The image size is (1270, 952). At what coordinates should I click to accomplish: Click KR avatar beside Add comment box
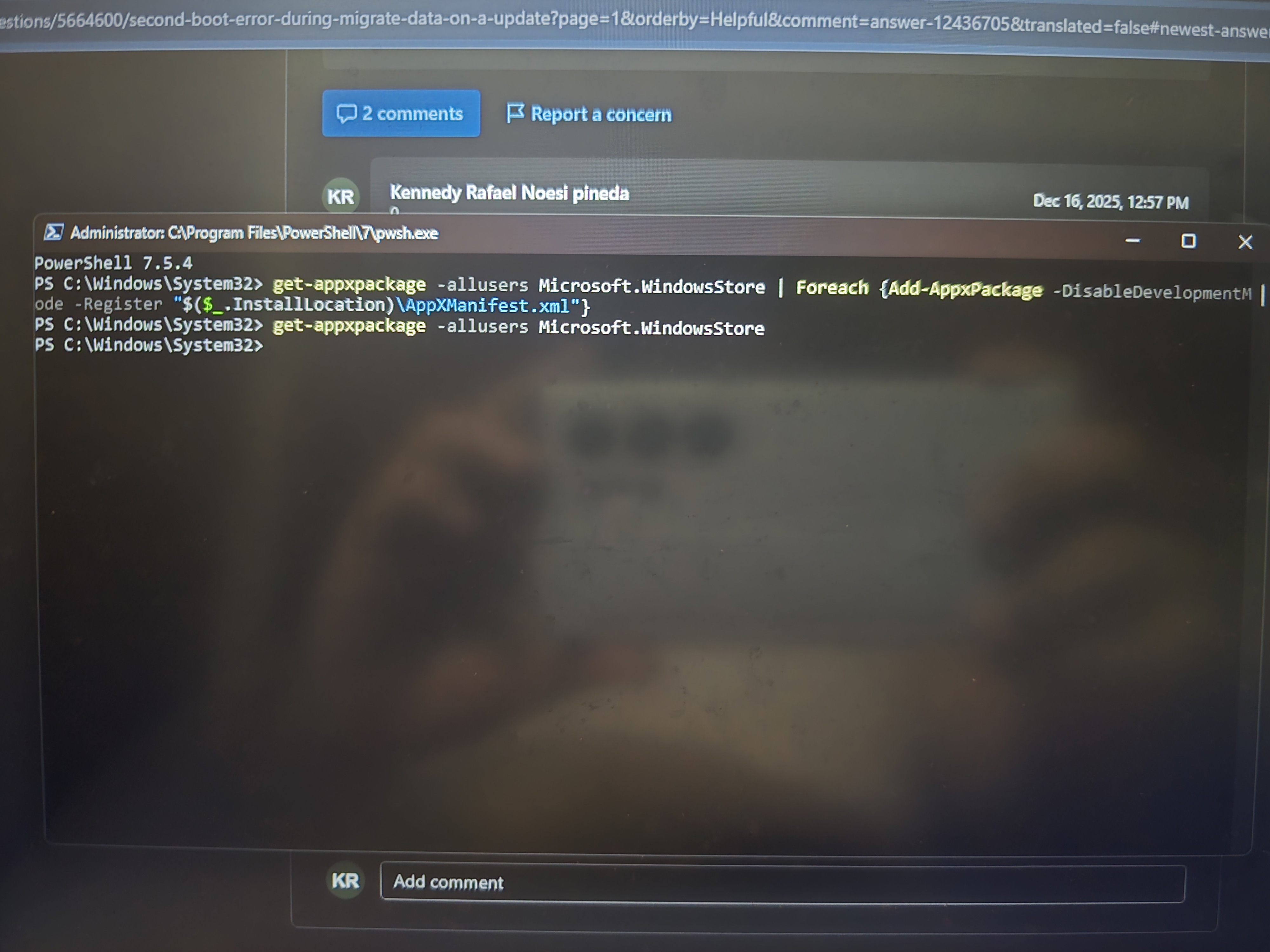tap(345, 880)
